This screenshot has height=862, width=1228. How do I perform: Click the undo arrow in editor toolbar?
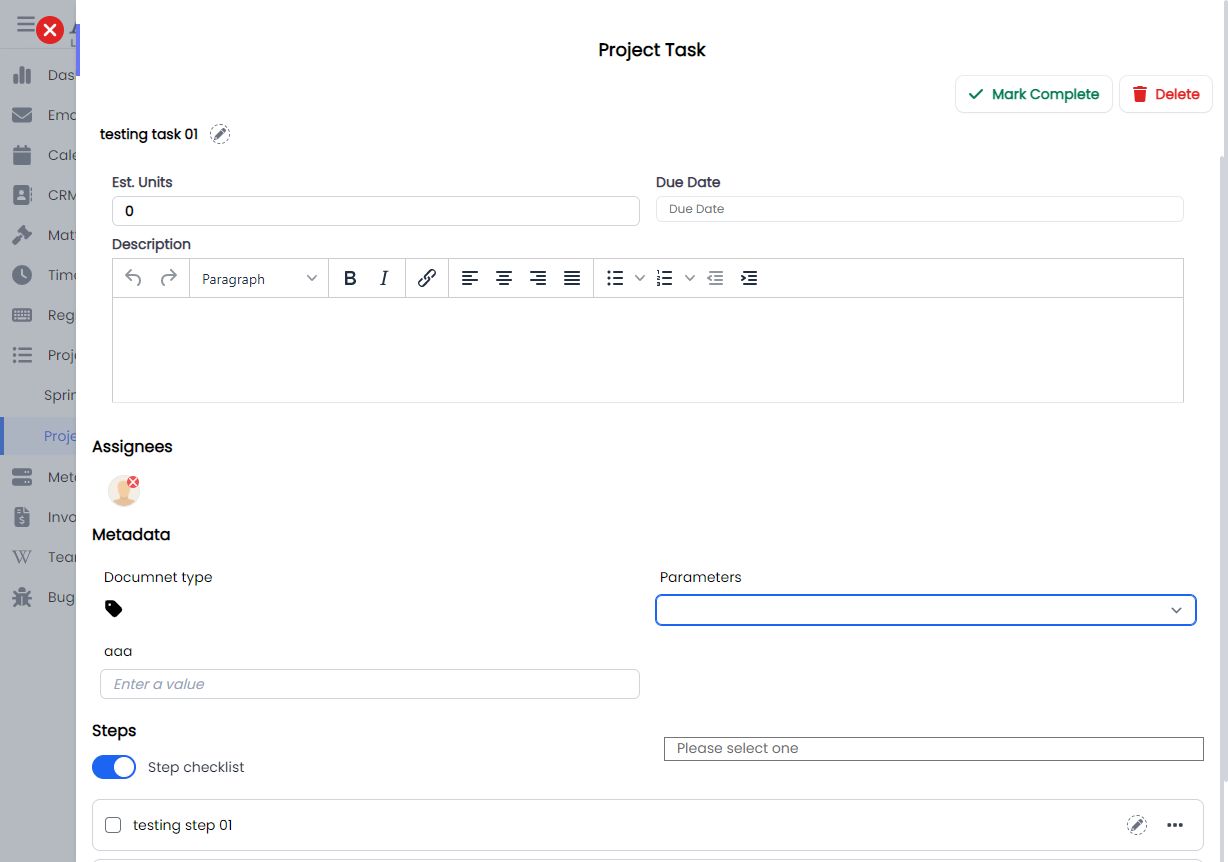coord(133,279)
